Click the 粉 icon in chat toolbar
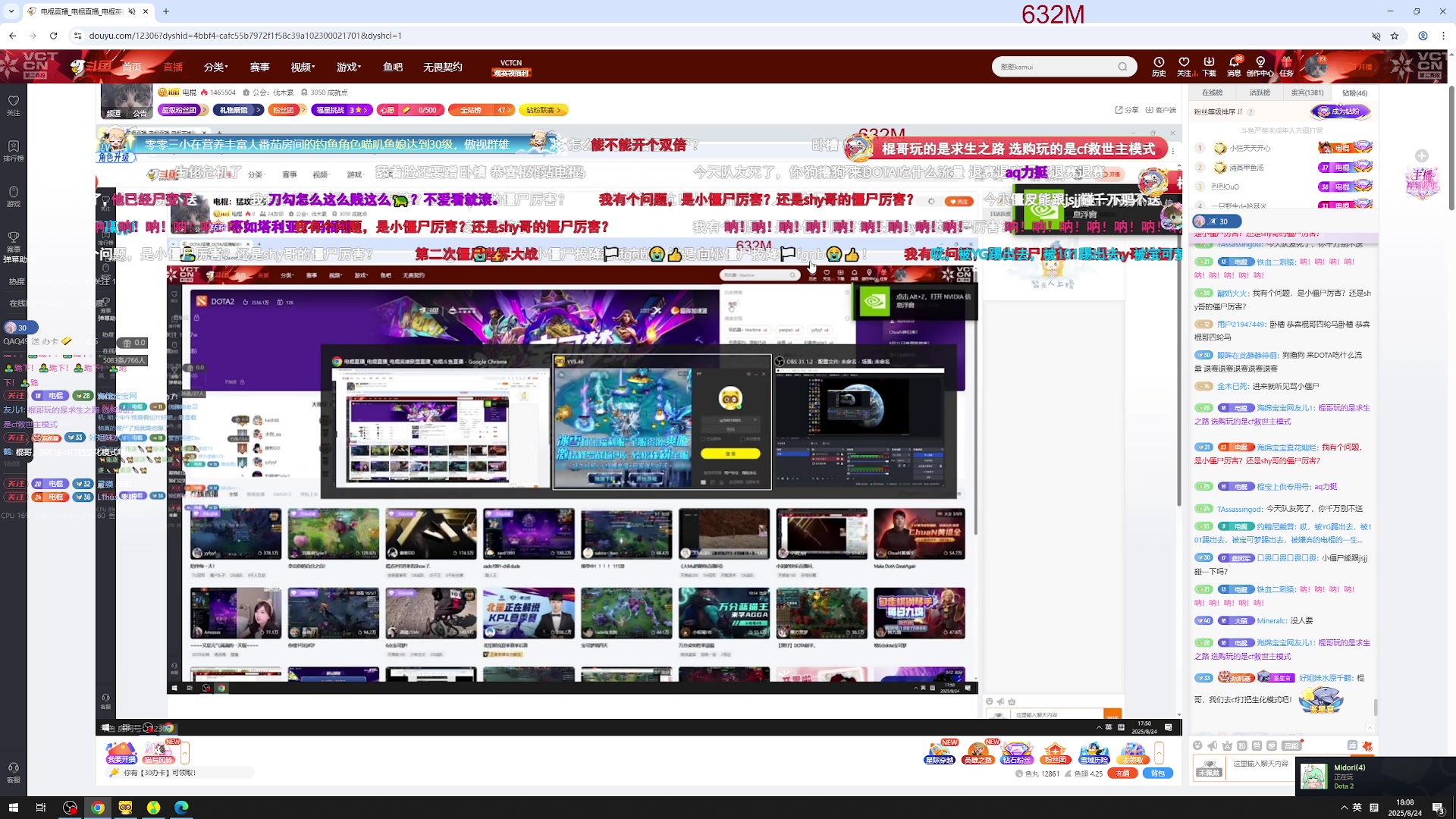 (1242, 745)
